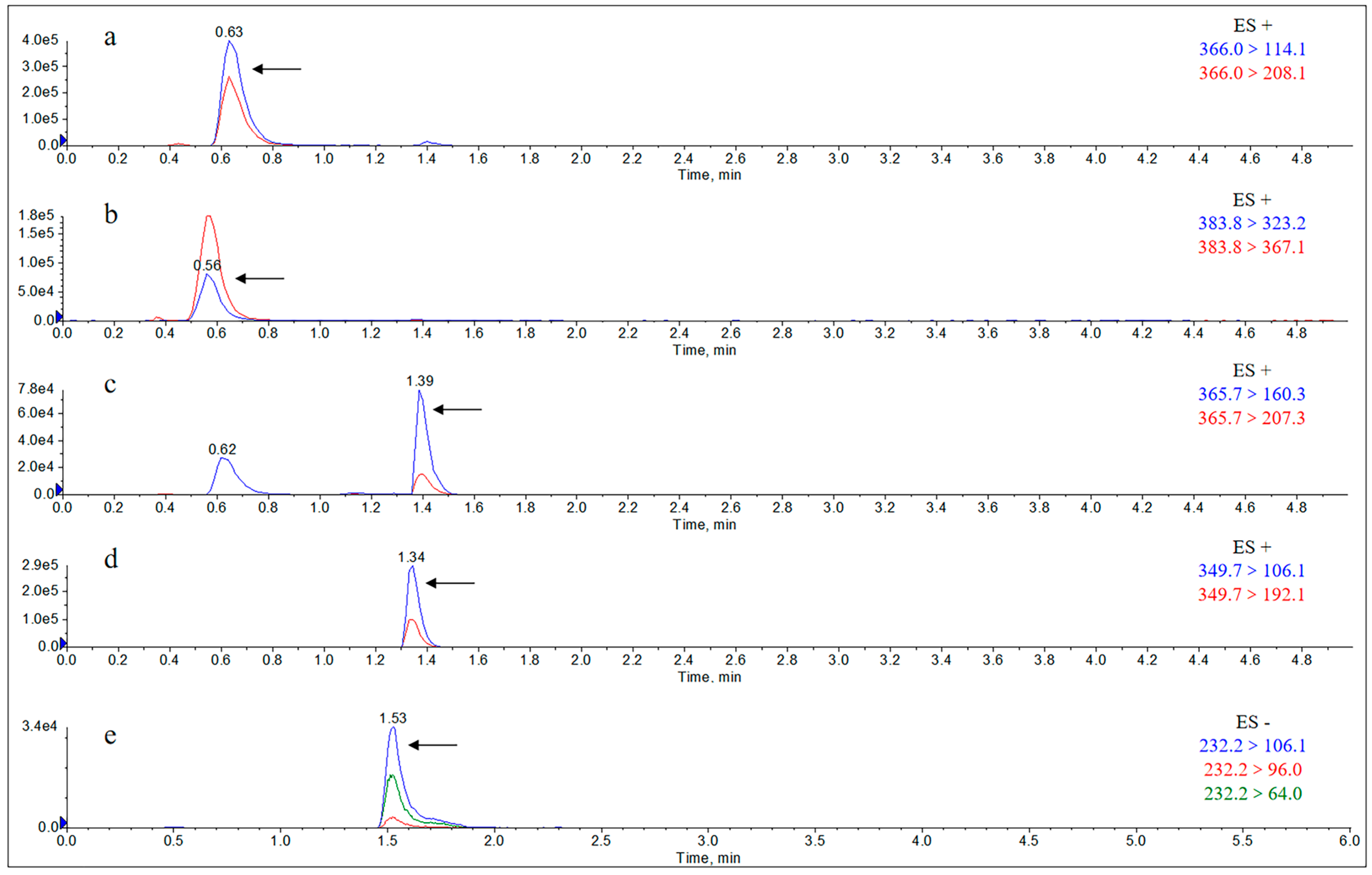
Task: Select the red 366.0 > 208.1 transition label
Action: (x=1252, y=74)
